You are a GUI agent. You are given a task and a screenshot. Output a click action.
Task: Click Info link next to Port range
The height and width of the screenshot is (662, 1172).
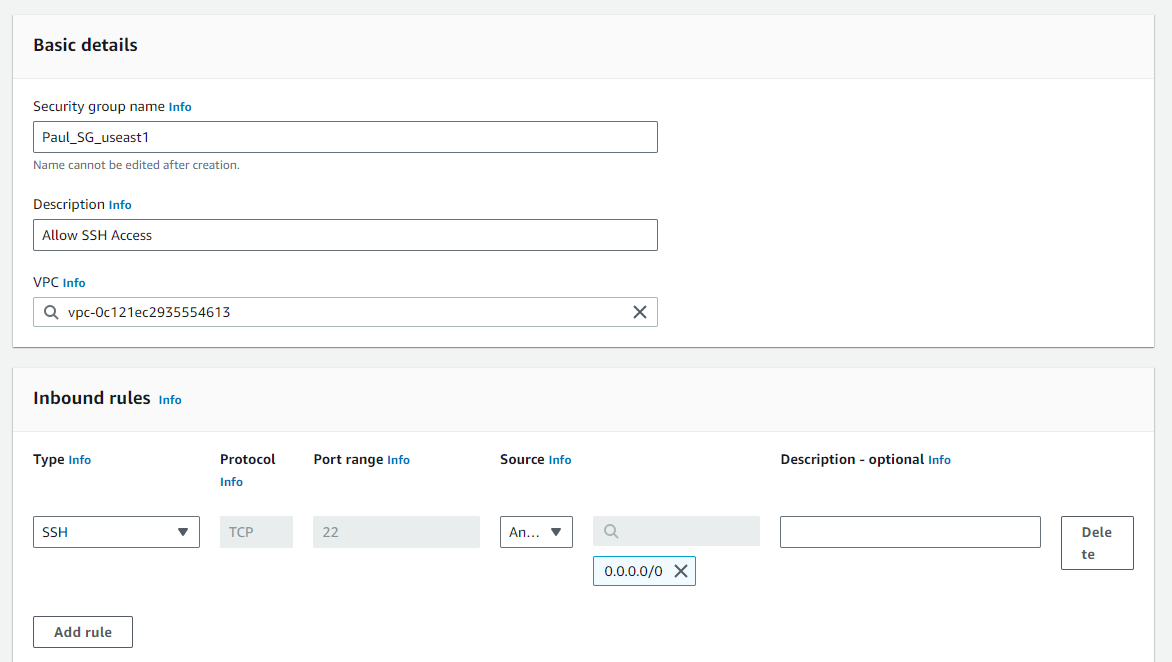pyautogui.click(x=398, y=460)
